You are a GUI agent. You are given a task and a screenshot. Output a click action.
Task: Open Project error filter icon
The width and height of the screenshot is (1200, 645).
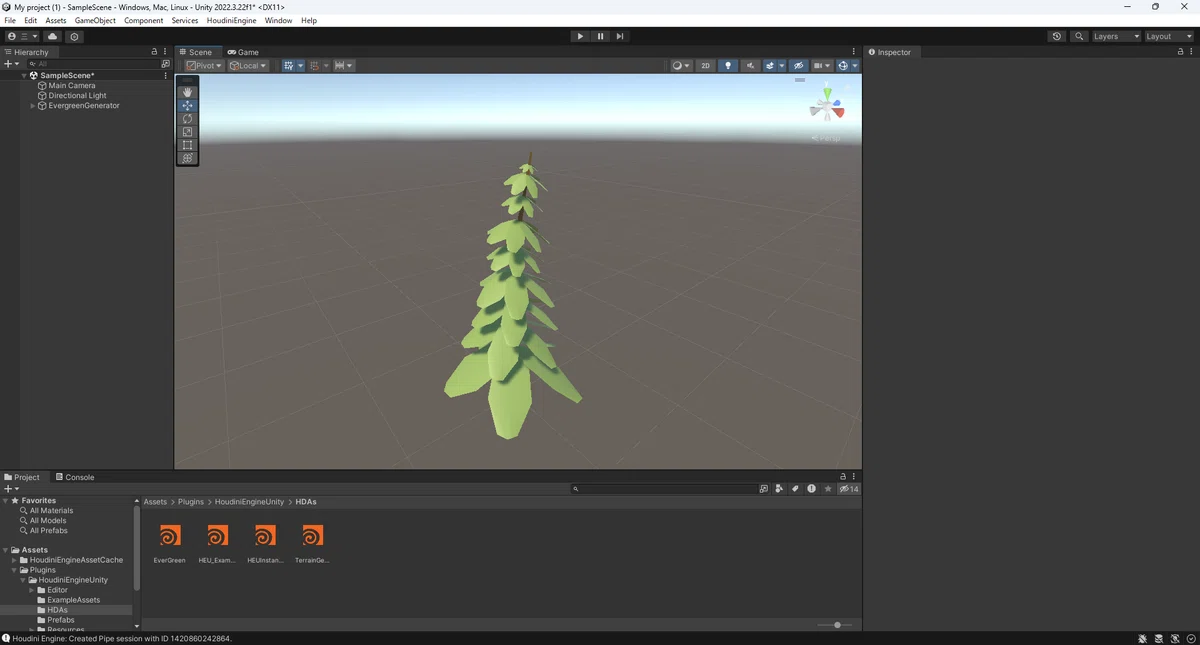812,489
